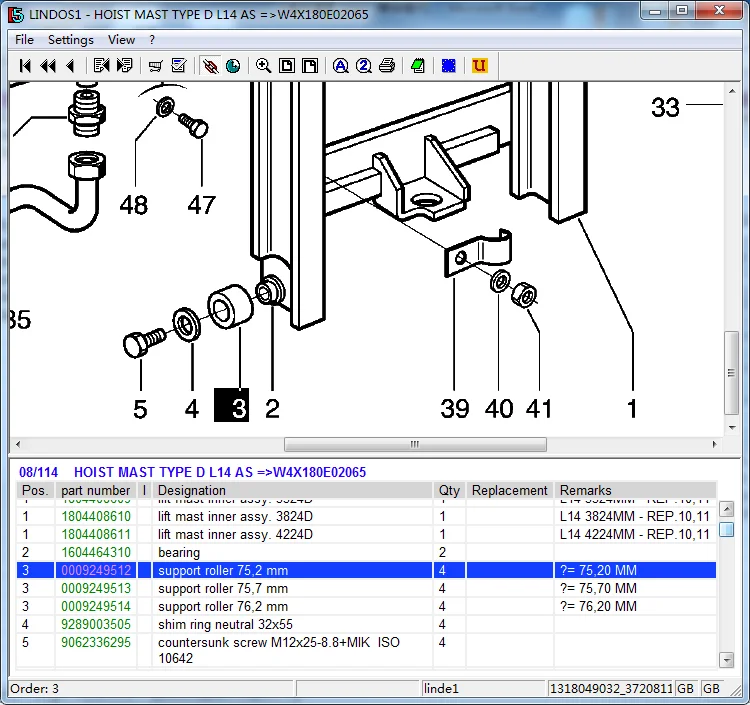Image resolution: width=750 pixels, height=705 pixels.
Task: Click the fast rewind double-arrow icon
Action: coord(48,66)
